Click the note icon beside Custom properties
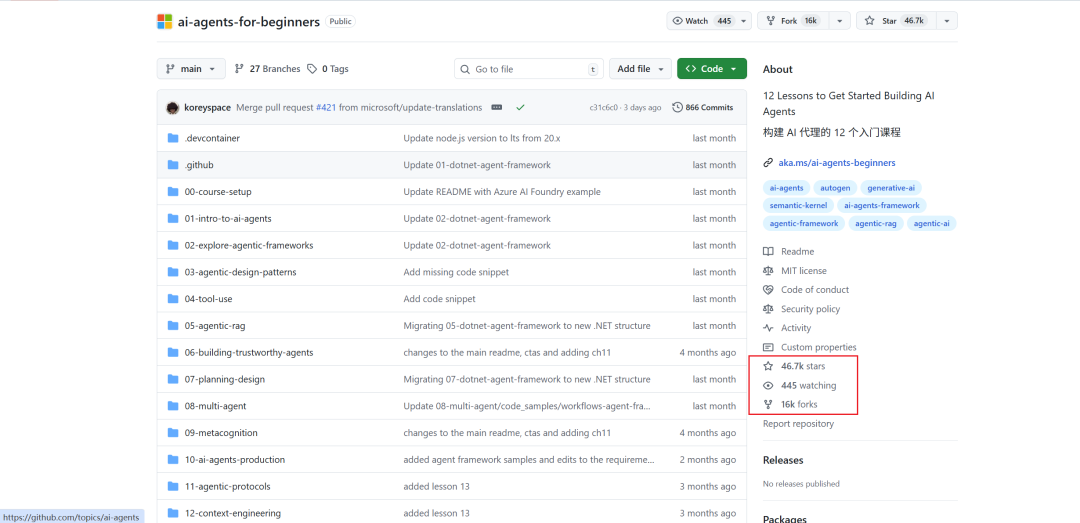The image size is (1080, 523). pos(768,347)
